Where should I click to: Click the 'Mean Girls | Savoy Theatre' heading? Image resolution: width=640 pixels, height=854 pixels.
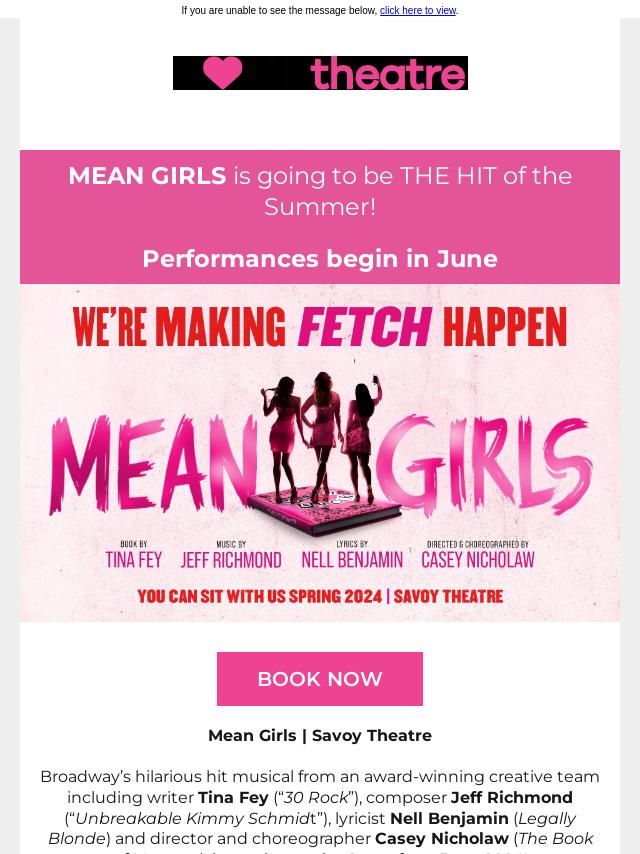320,735
